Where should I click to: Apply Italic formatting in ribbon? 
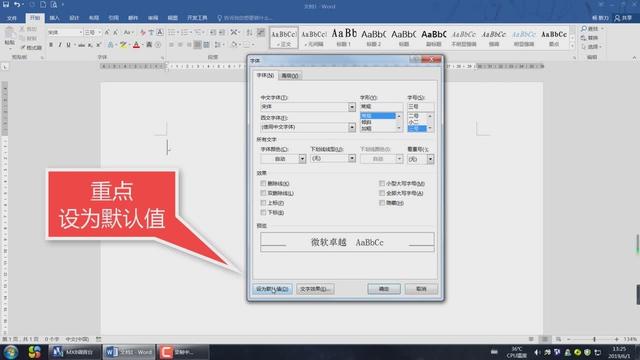(x=60, y=45)
